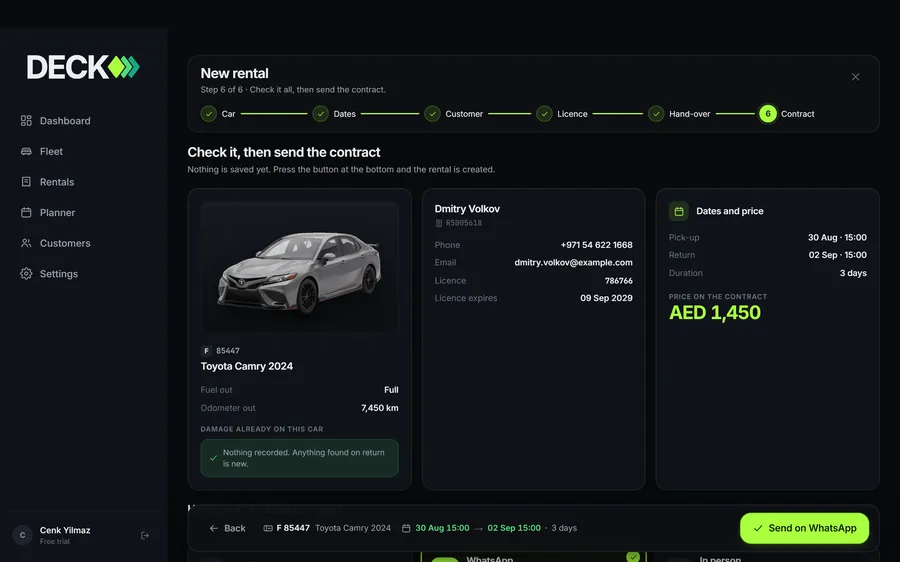The width and height of the screenshot is (900, 562).
Task: Jump to the Customer step
Action: point(453,114)
